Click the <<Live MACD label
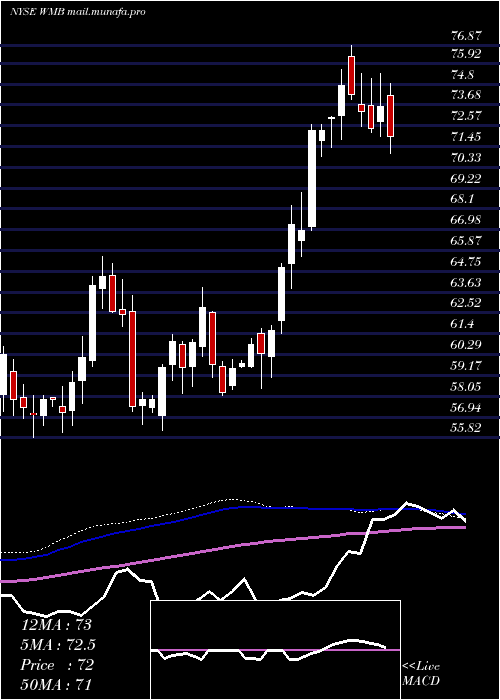500x700 pixels. 421,674
